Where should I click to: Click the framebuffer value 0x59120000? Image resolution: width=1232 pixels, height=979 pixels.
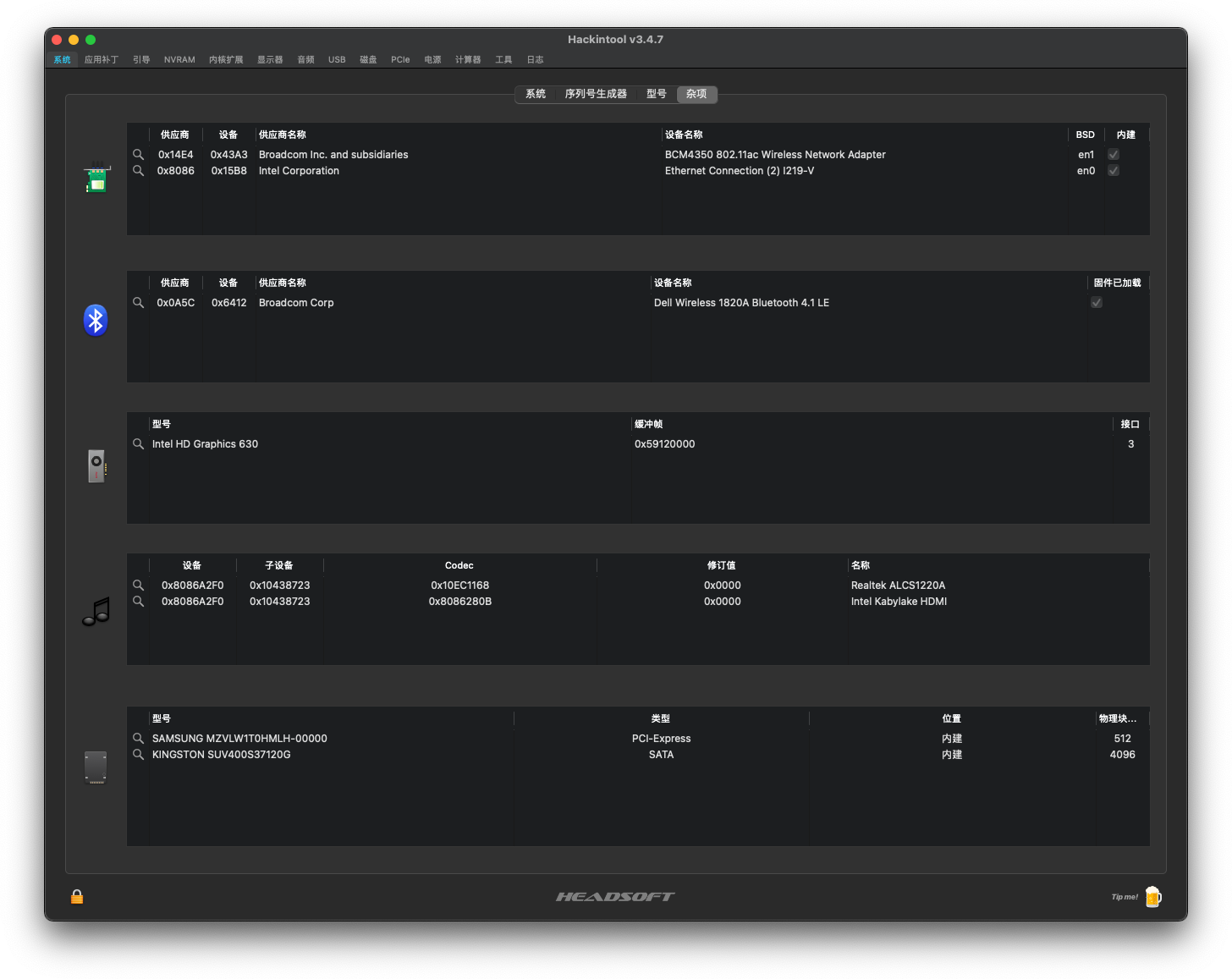click(x=665, y=444)
